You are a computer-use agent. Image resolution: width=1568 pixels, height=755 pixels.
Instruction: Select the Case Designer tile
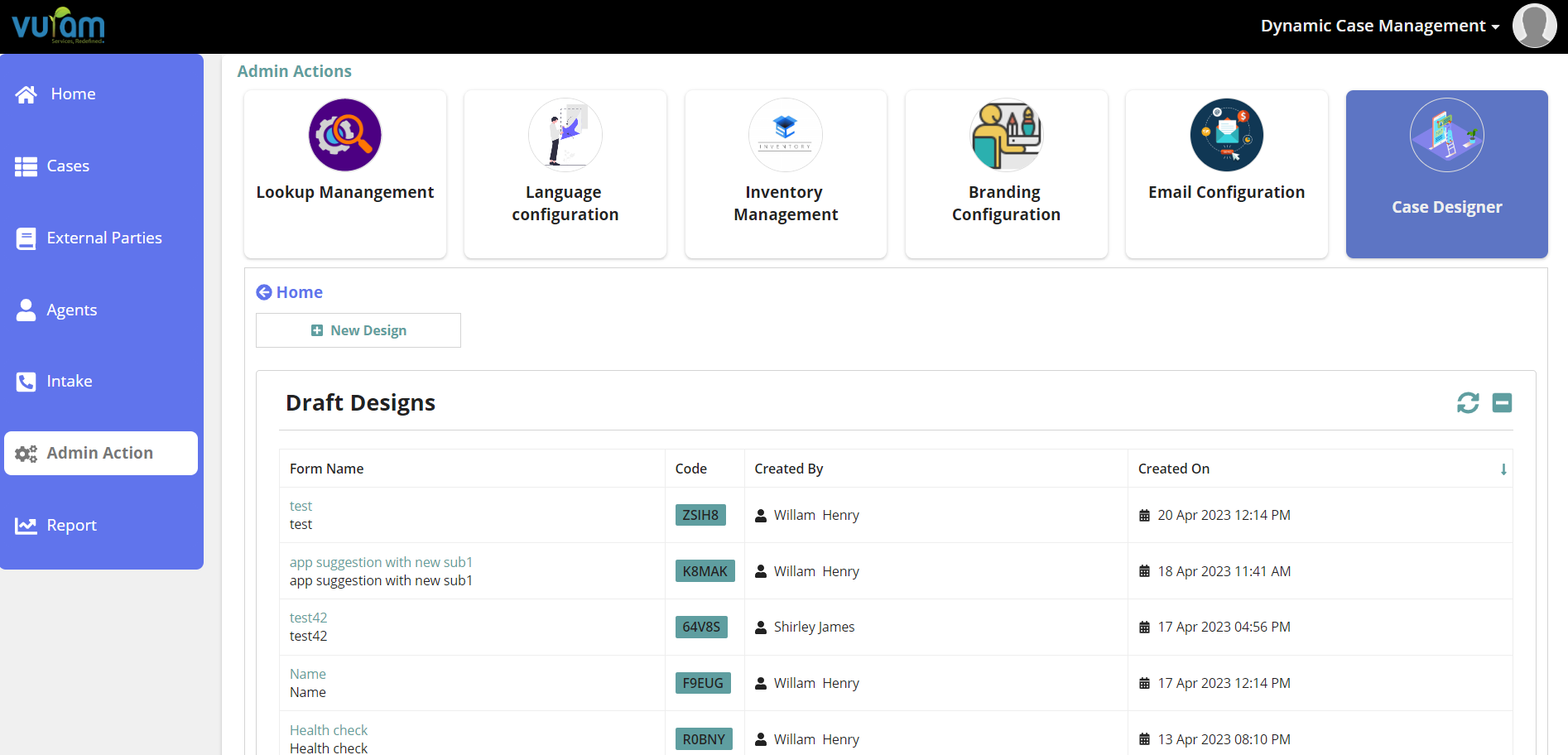[x=1446, y=174]
